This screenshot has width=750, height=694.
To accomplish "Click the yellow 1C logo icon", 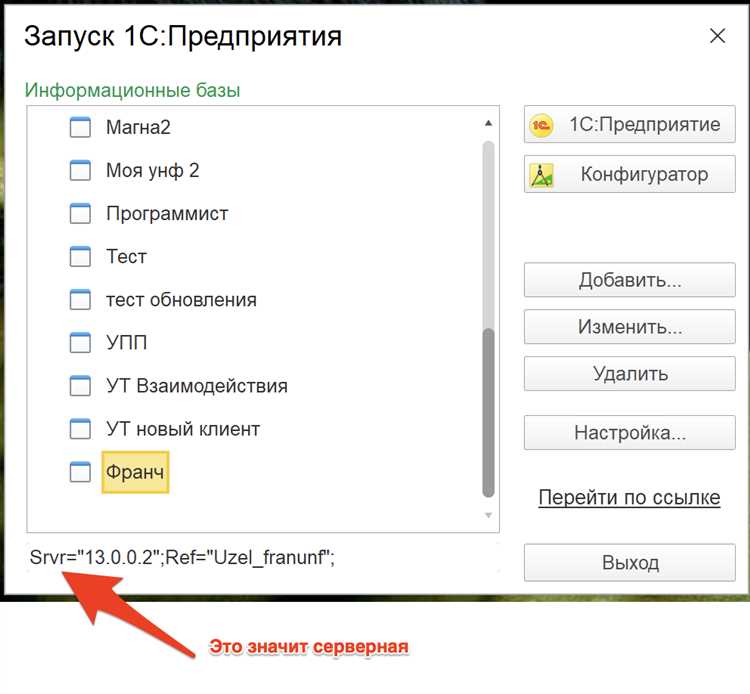I will 541,125.
